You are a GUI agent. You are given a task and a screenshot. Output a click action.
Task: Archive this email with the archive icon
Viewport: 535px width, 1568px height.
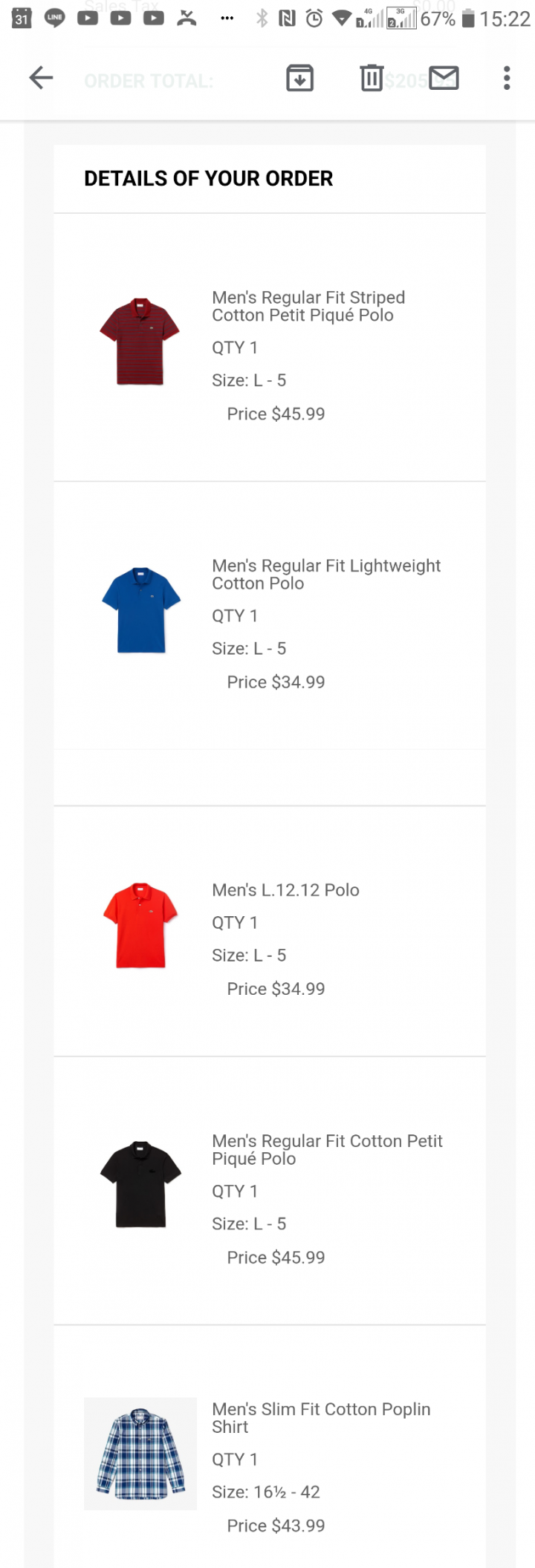pos(299,78)
